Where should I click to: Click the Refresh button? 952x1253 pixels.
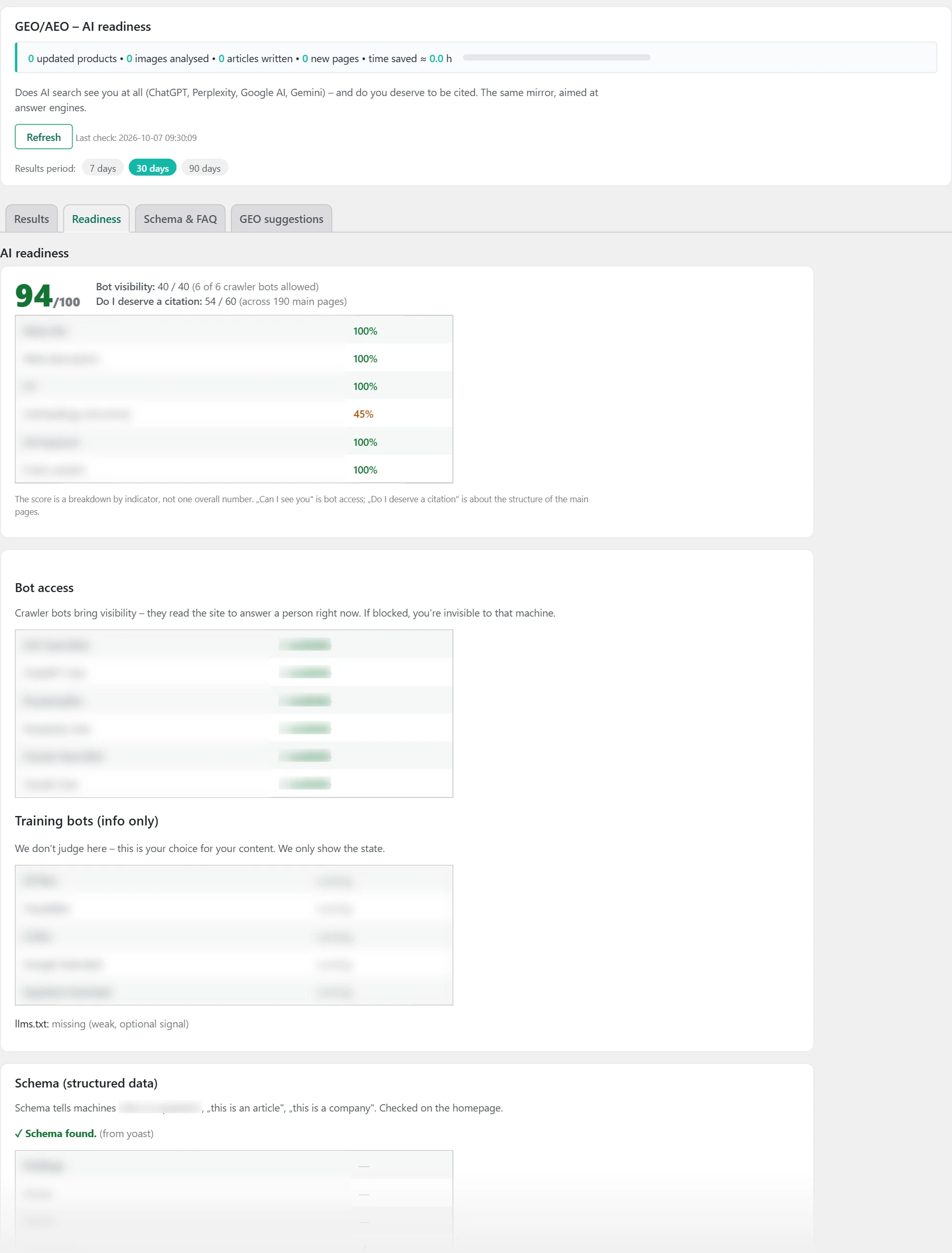(x=44, y=137)
